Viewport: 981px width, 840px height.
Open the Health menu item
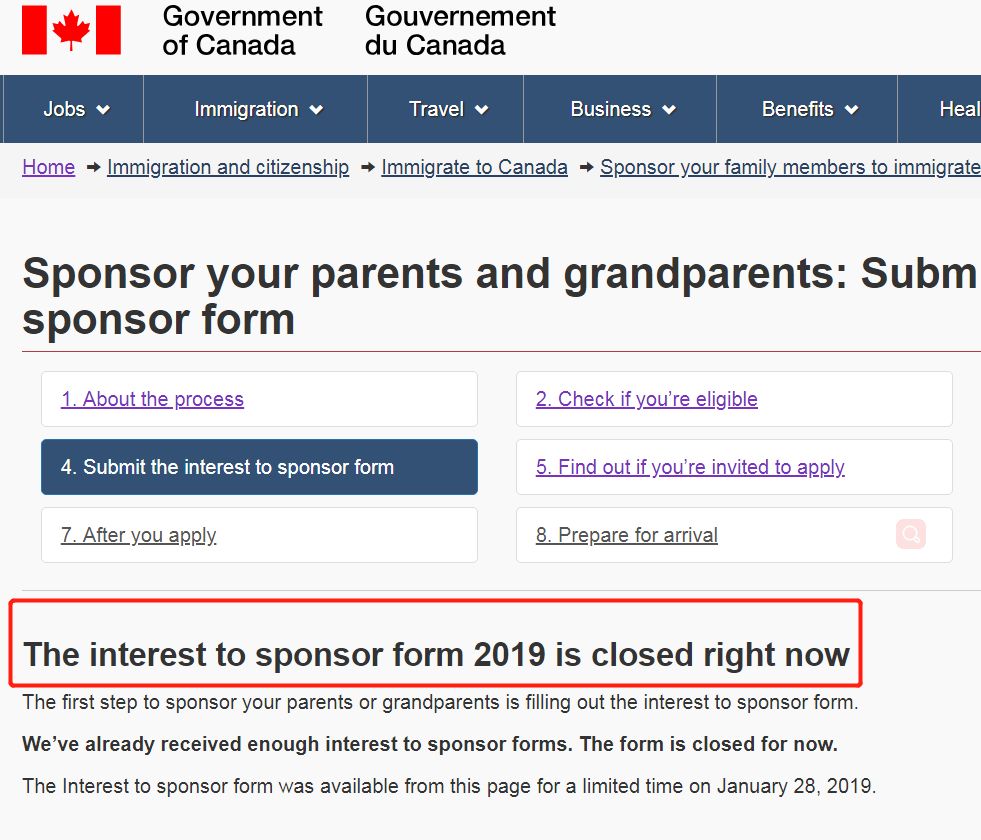click(958, 109)
